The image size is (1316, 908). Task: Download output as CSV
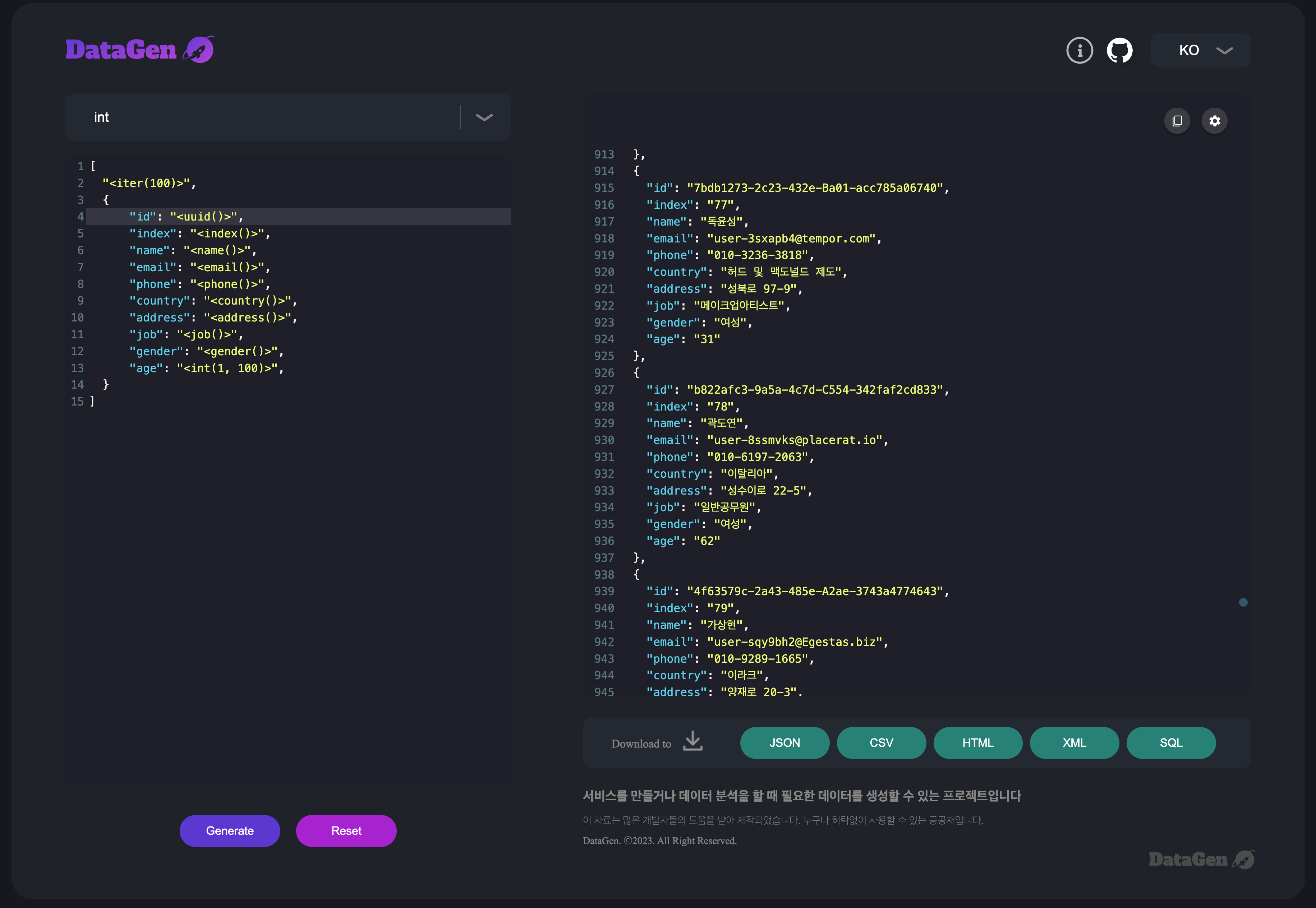coord(881,742)
